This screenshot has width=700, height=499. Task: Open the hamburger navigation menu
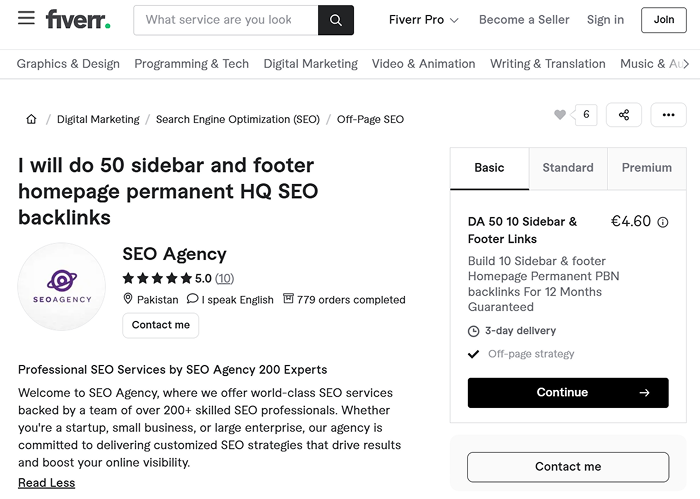click(26, 19)
